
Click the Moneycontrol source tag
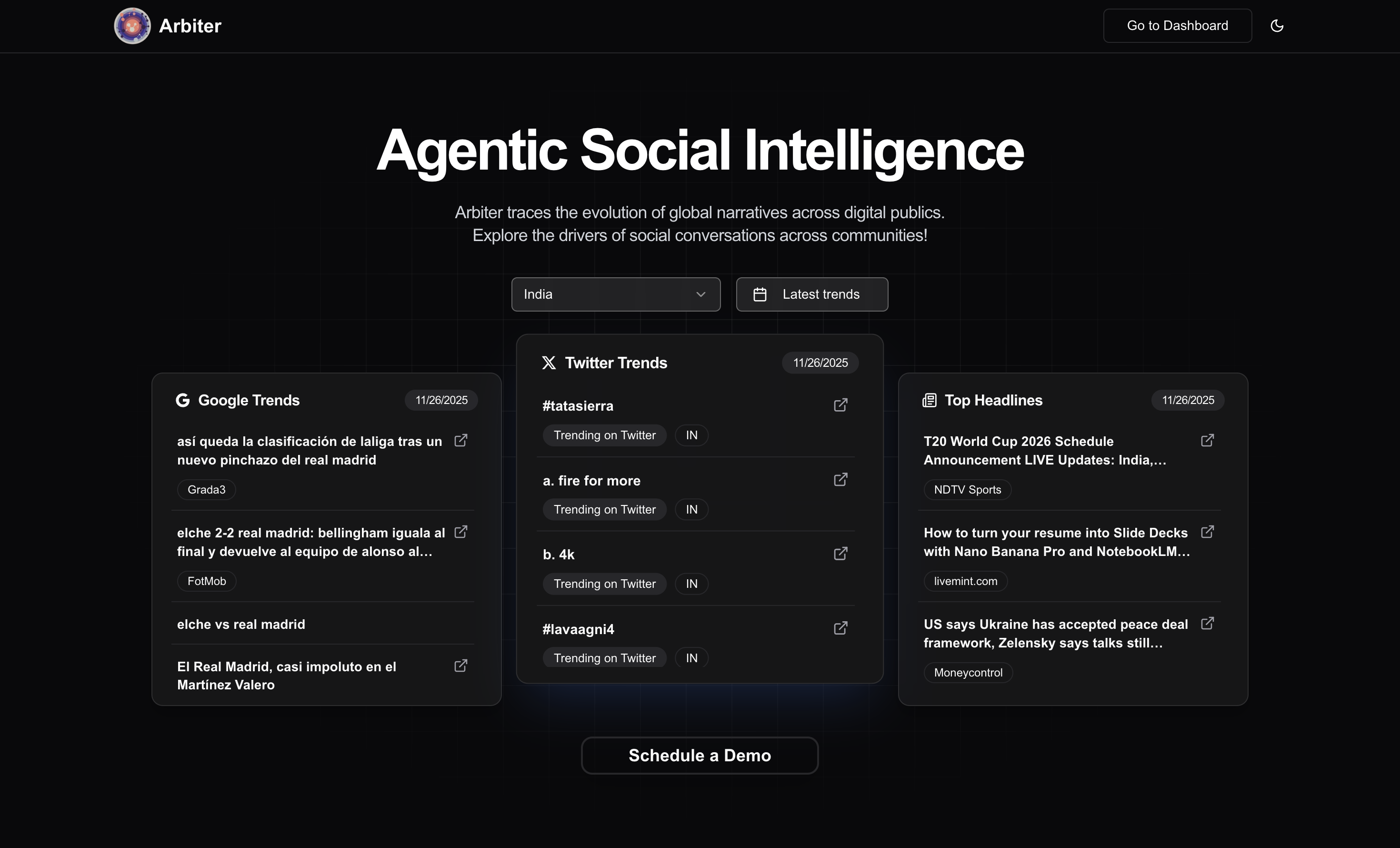[x=968, y=673]
